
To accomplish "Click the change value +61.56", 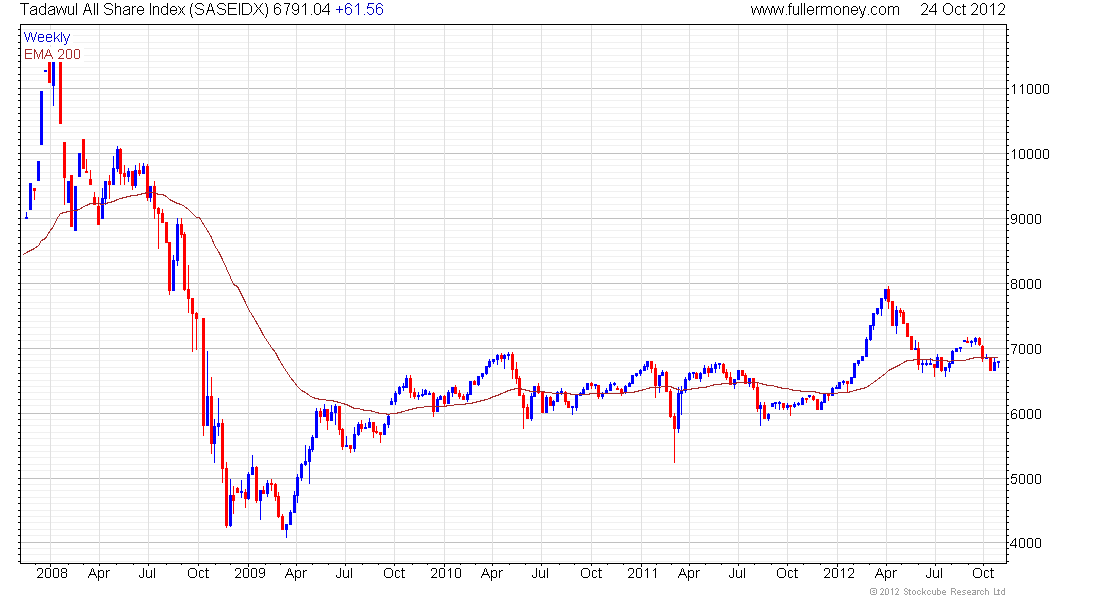I will point(359,10).
